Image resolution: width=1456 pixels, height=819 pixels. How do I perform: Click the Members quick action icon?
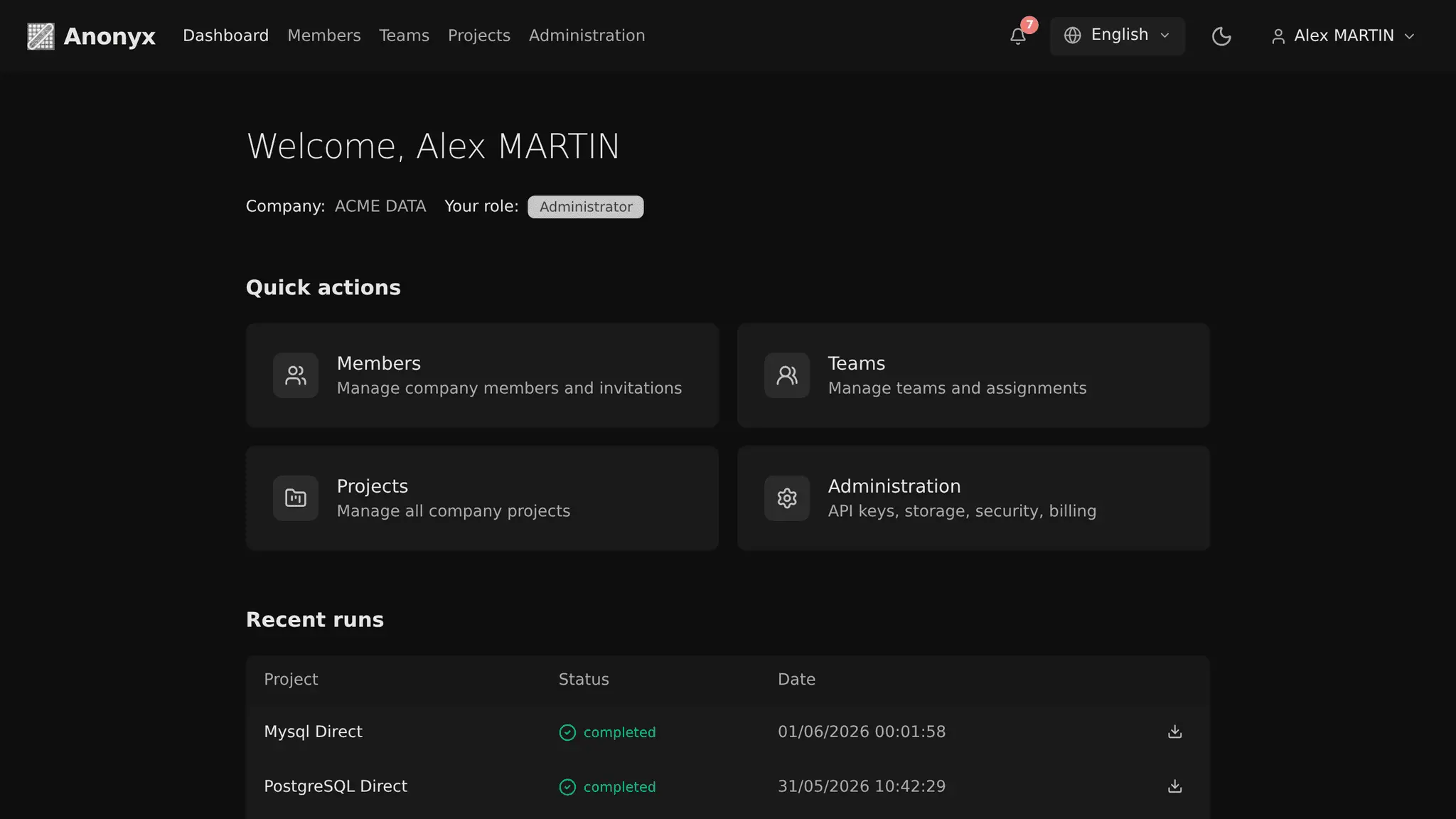pyautogui.click(x=296, y=375)
